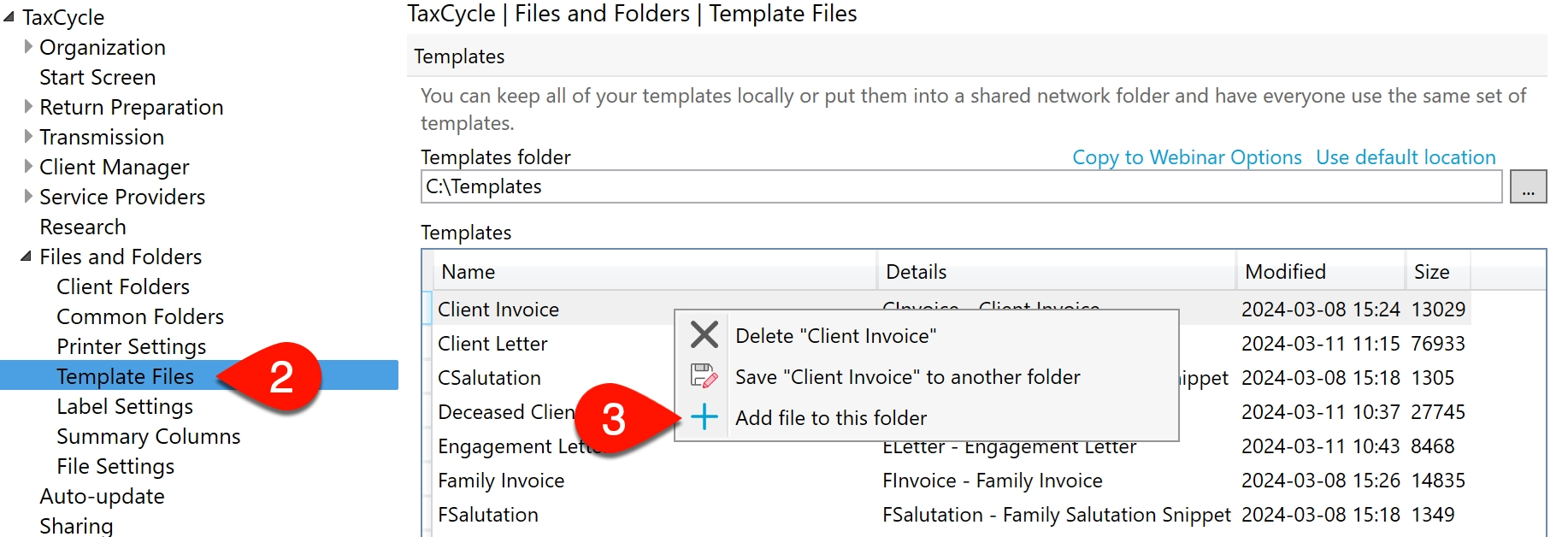This screenshot has width=1568, height=537.
Task: Select Common Folders in the tree
Action: click(x=140, y=316)
